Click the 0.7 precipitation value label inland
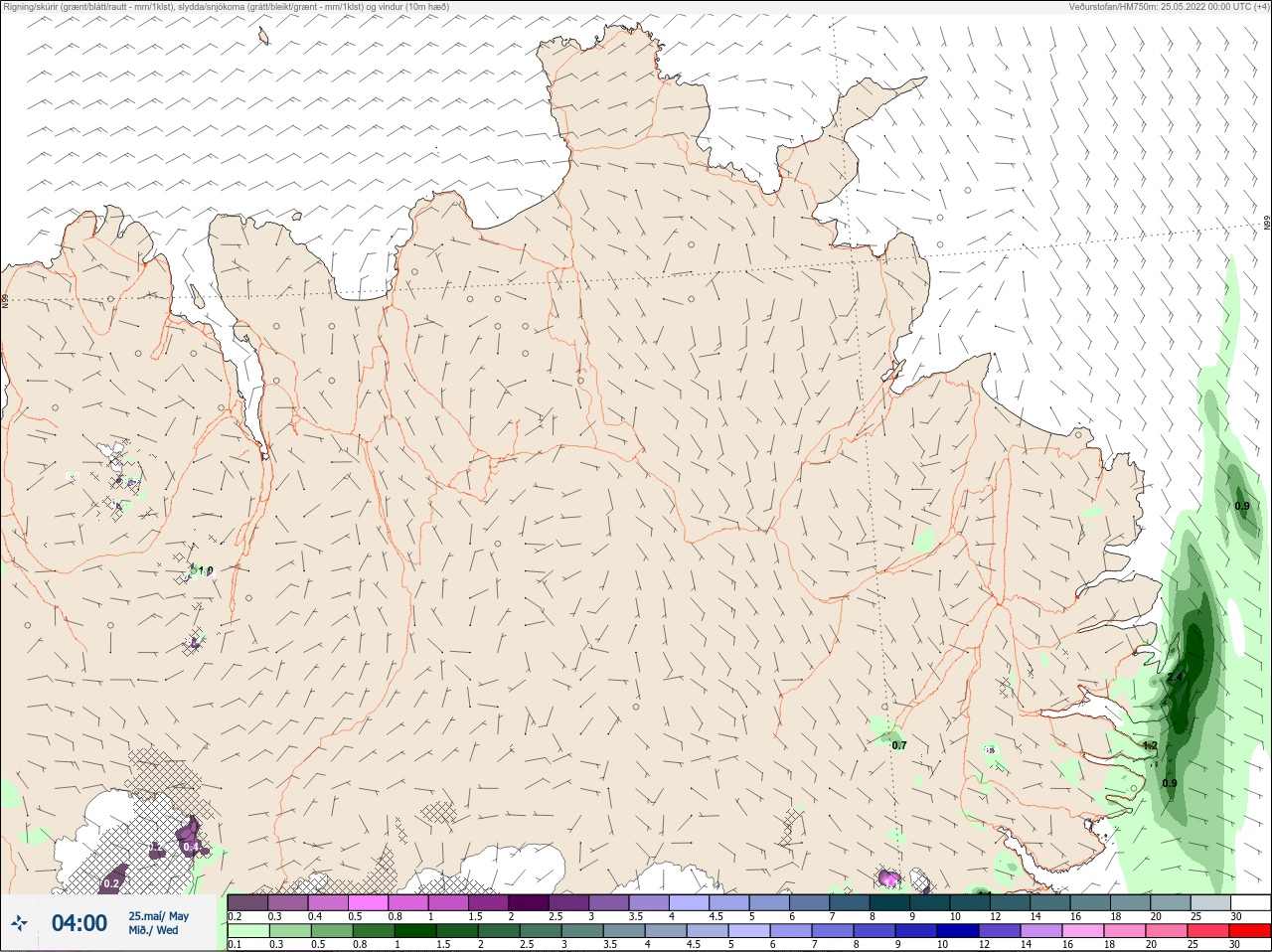1272x952 pixels. pos(898,745)
